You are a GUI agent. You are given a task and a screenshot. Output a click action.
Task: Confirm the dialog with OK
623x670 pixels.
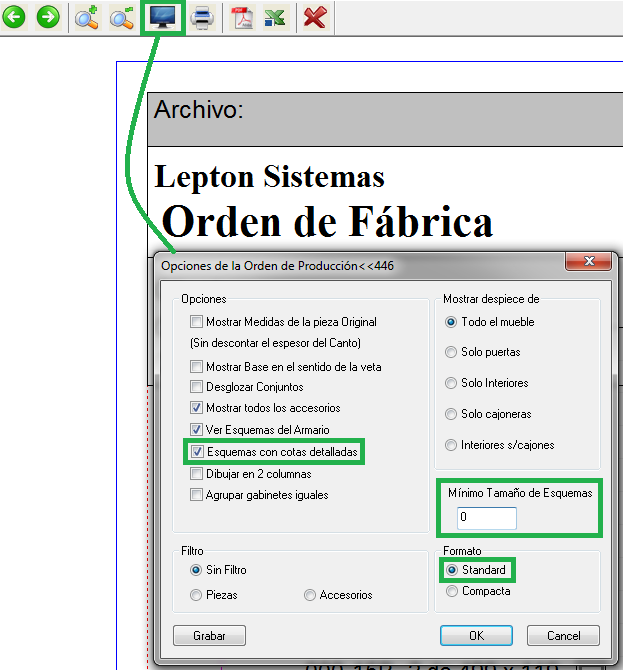tap(476, 635)
